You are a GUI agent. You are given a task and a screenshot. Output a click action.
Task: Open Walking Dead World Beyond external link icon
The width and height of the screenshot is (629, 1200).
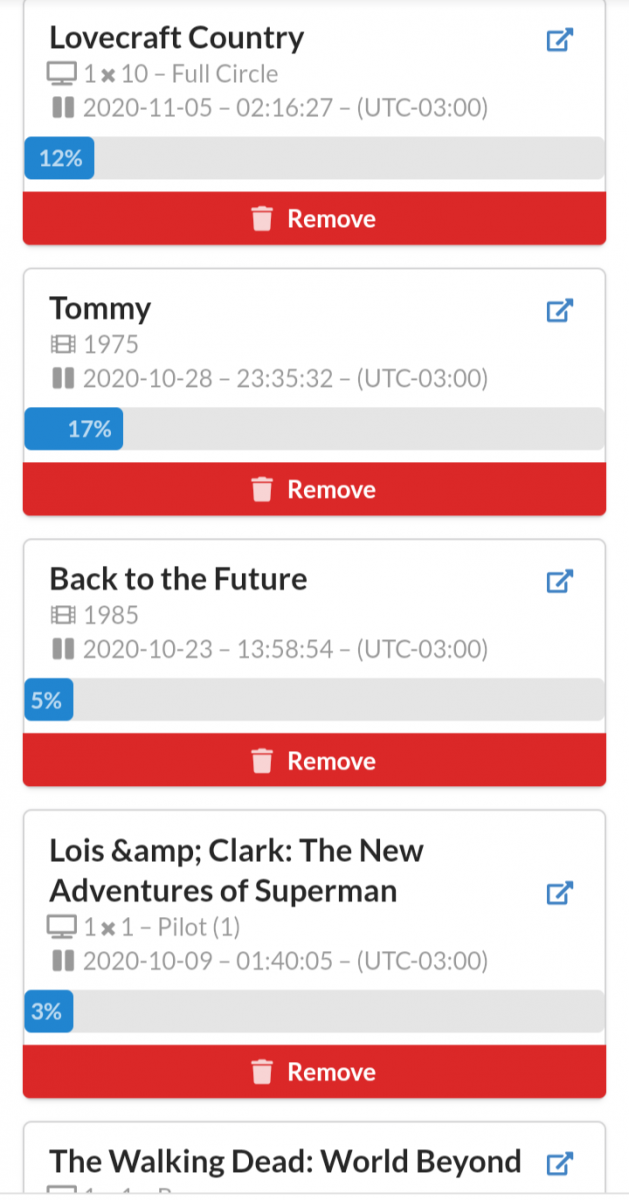(559, 1163)
